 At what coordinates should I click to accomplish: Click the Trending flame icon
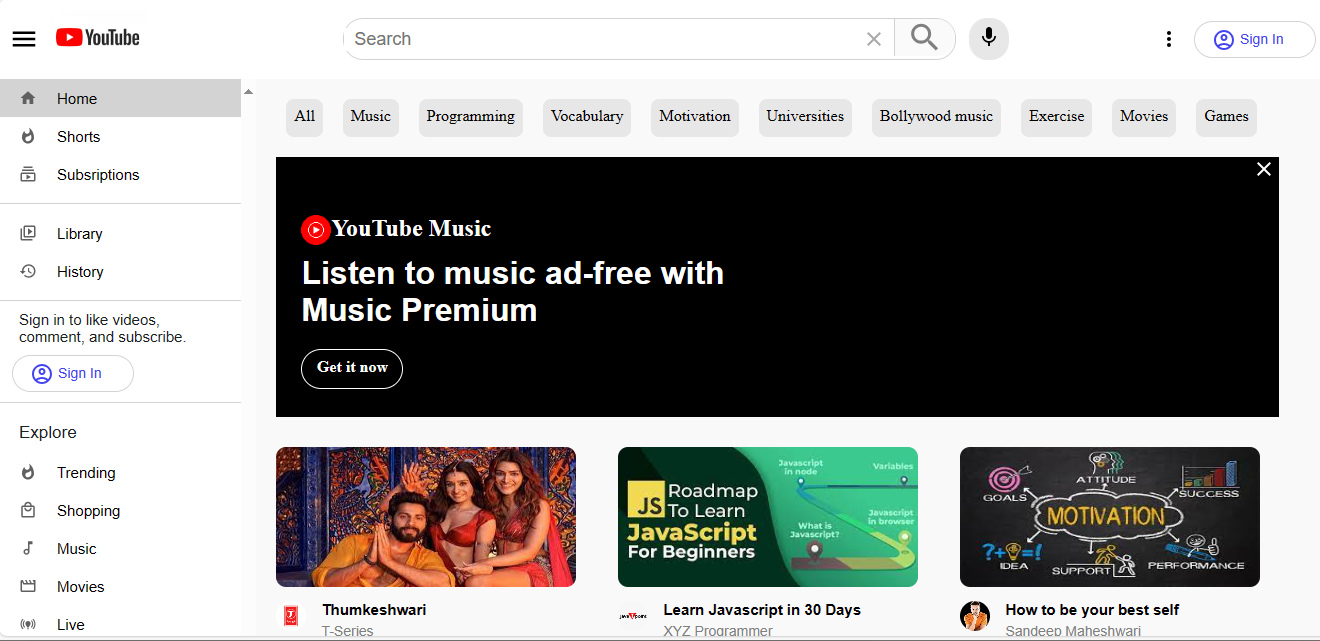click(28, 473)
